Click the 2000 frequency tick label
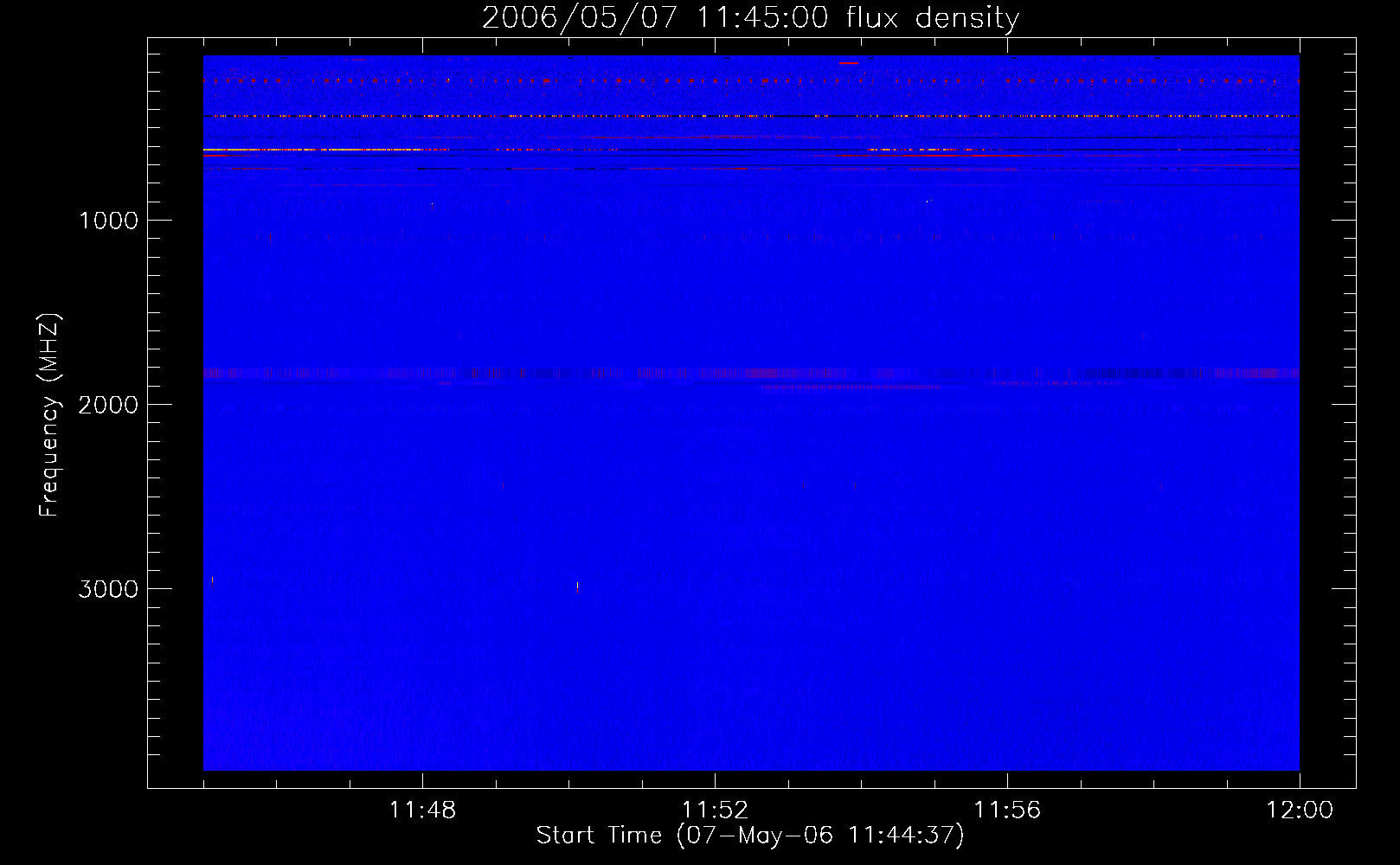This screenshot has height=865, width=1400. tap(108, 405)
